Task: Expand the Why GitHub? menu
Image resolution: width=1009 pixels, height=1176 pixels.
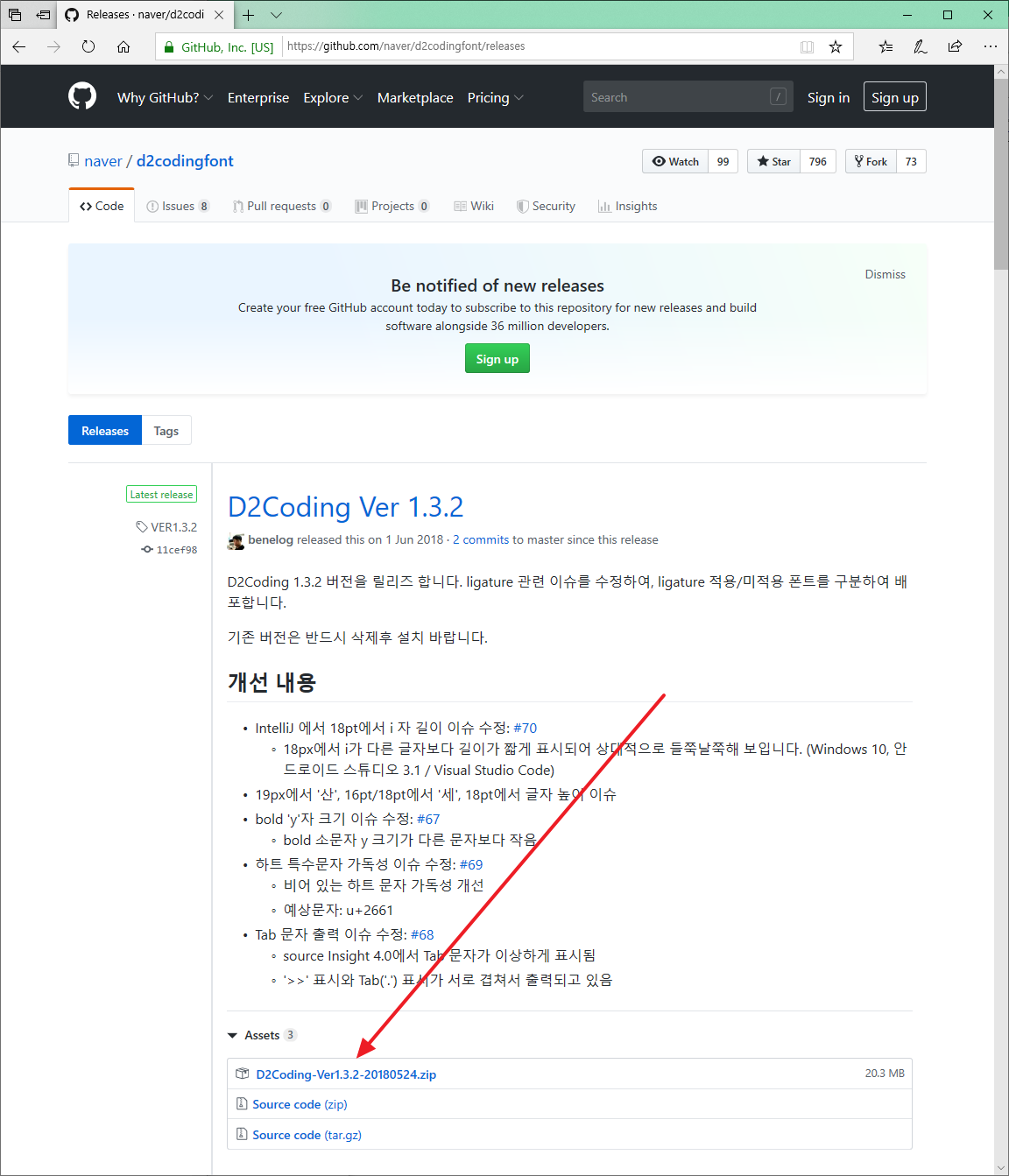Action: pos(166,98)
